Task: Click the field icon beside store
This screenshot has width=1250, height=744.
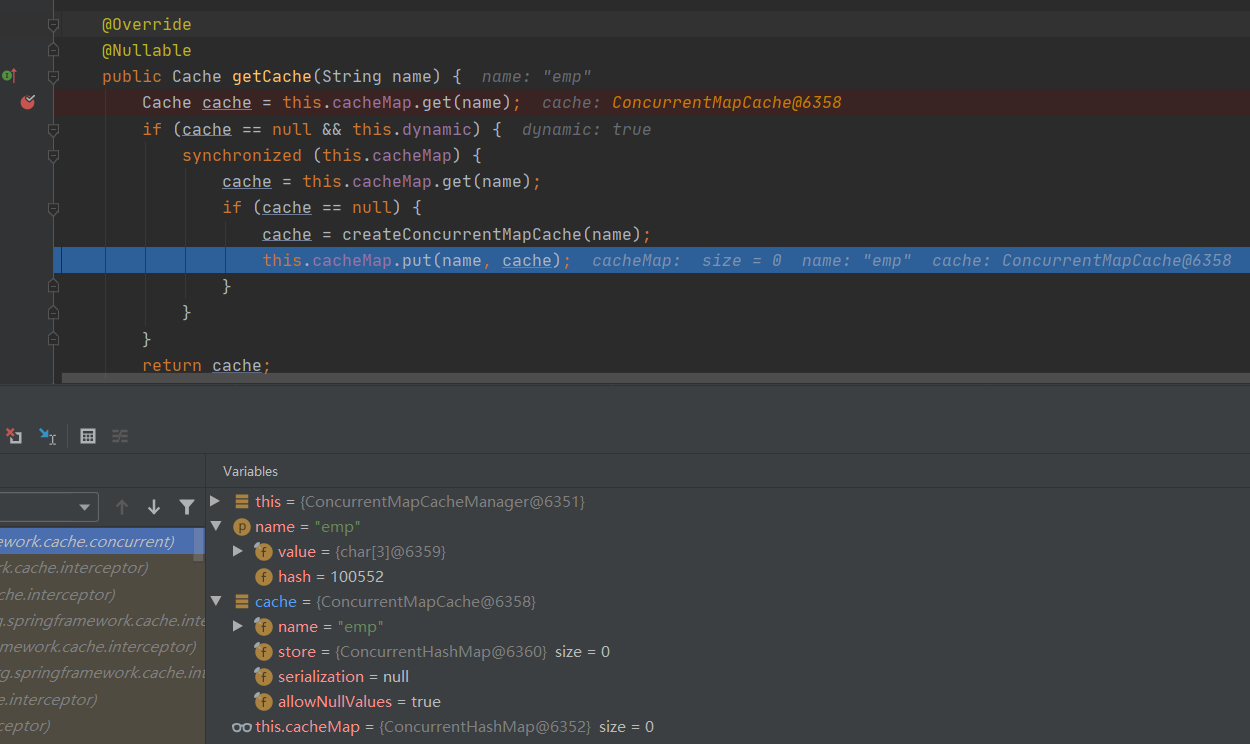Action: pyautogui.click(x=264, y=652)
